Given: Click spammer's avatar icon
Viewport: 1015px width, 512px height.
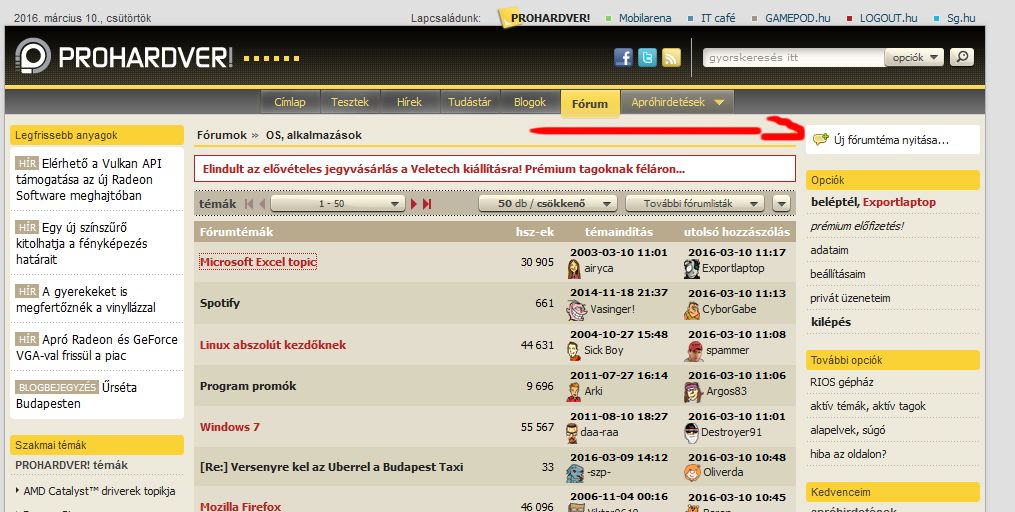Looking at the screenshot, I should coord(694,351).
